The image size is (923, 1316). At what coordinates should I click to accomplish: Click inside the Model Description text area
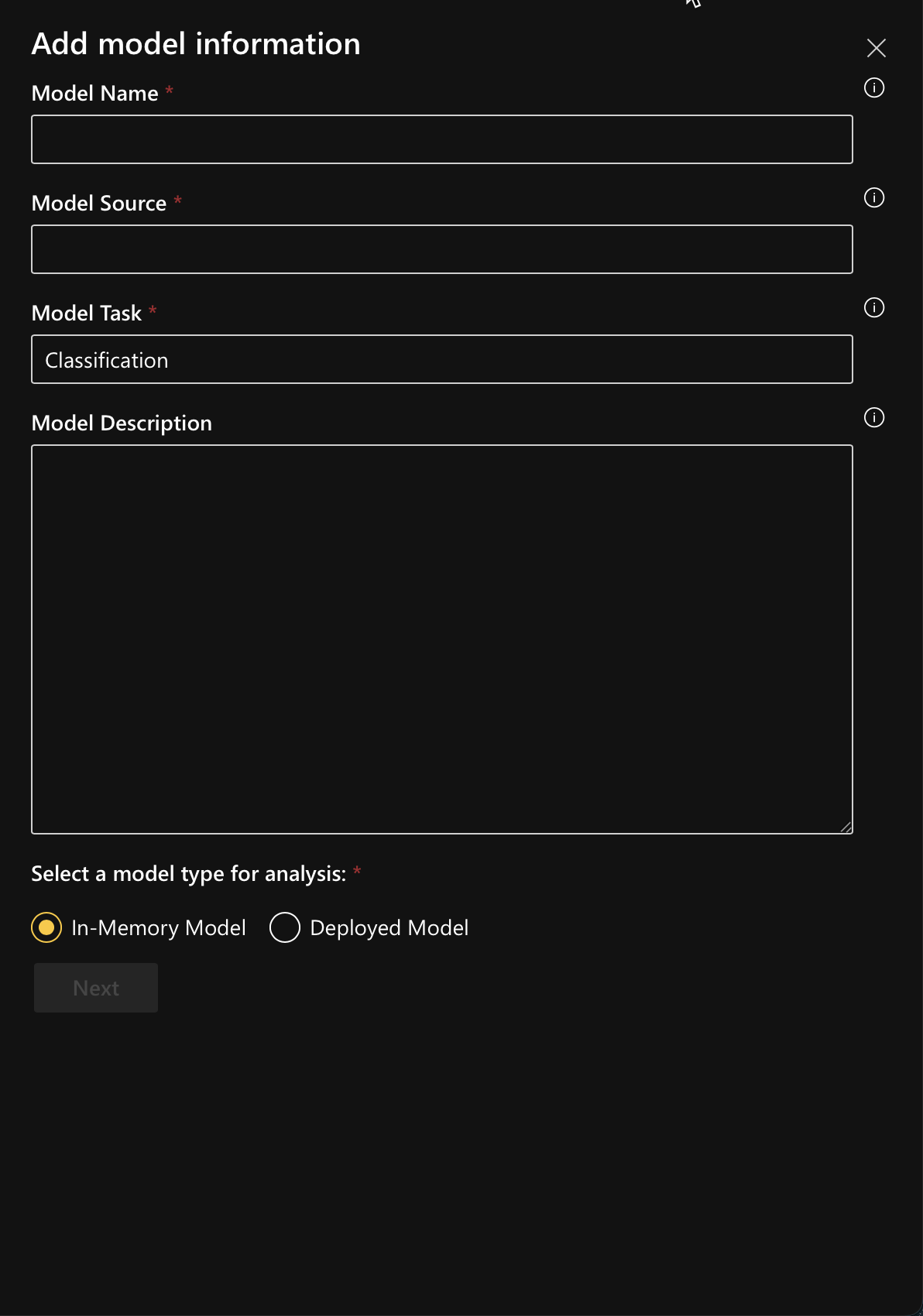point(441,639)
